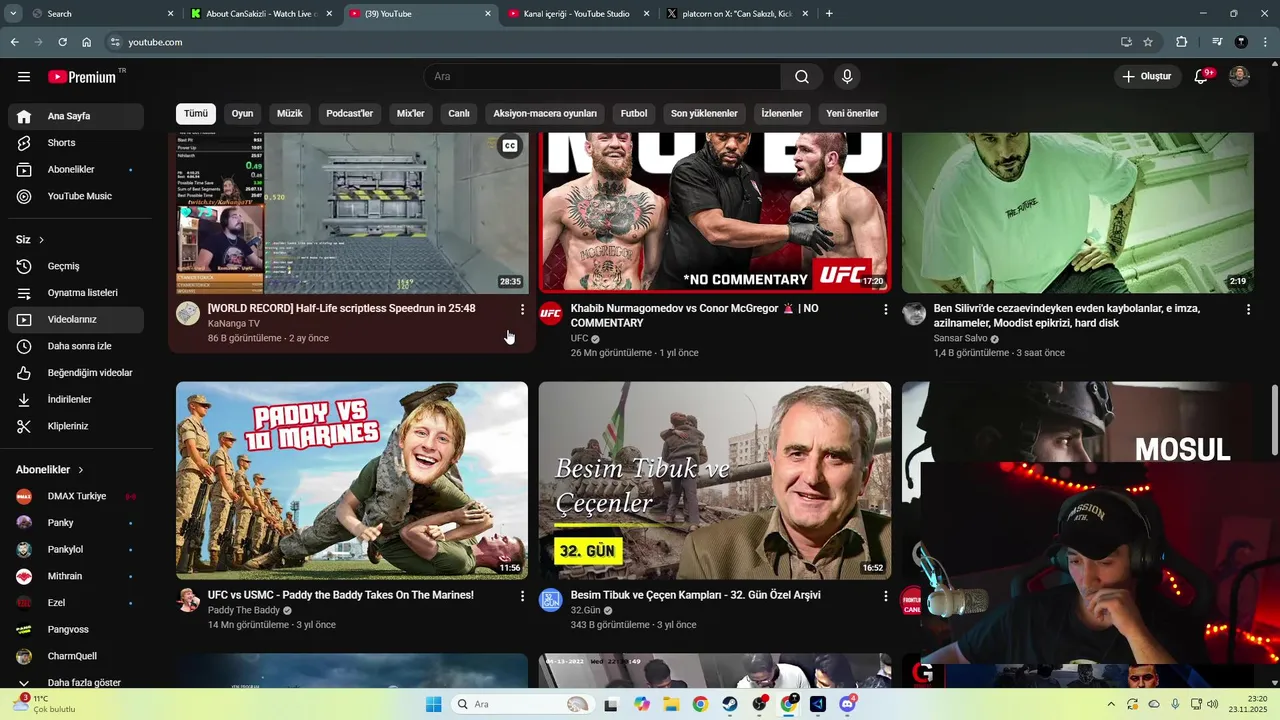This screenshot has height=720, width=1280.
Task: Open Beğendiğim videolar list
Action: coord(76,373)
